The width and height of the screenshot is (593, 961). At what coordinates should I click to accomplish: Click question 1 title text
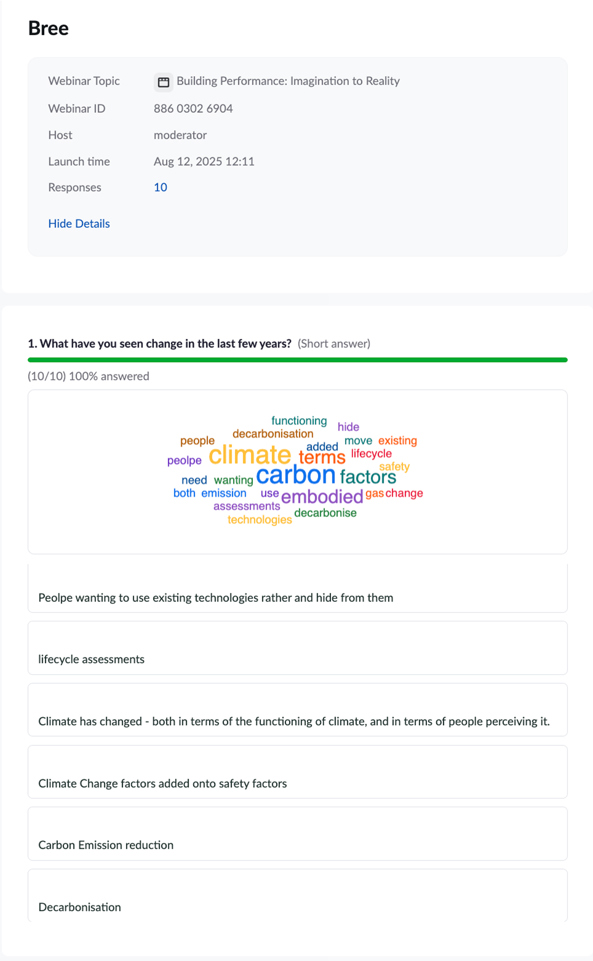[160, 344]
